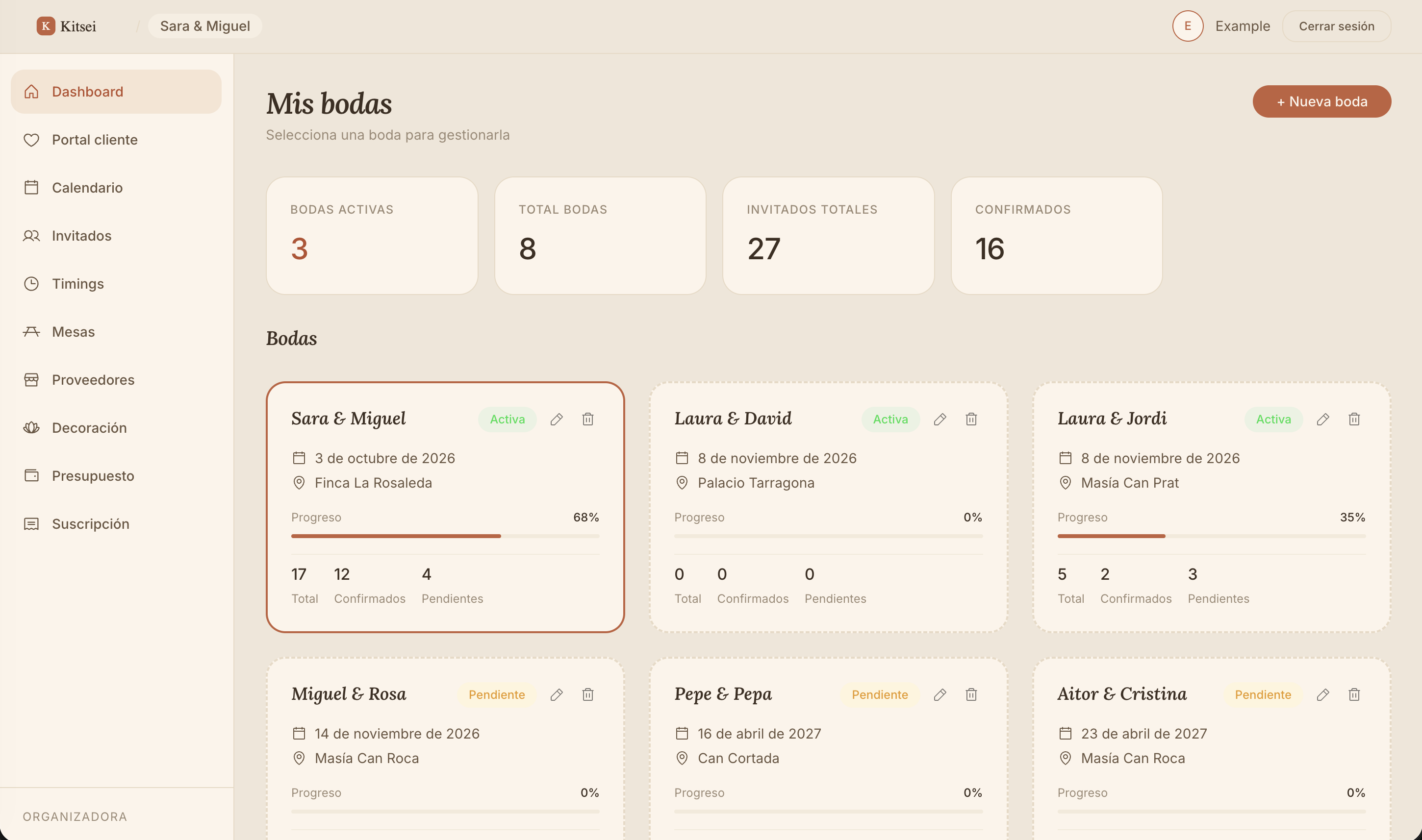
Task: Select the Sara & Miguel card title
Action: click(348, 419)
